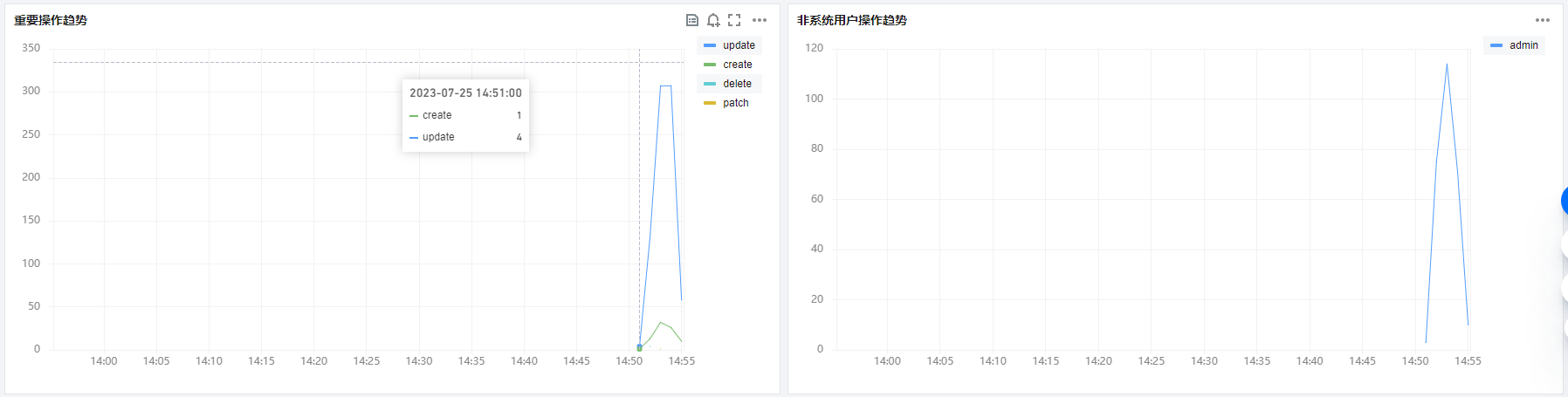Open more options menu of 非系统用户操作趋势 panel
The image size is (1568, 397).
click(x=1543, y=20)
